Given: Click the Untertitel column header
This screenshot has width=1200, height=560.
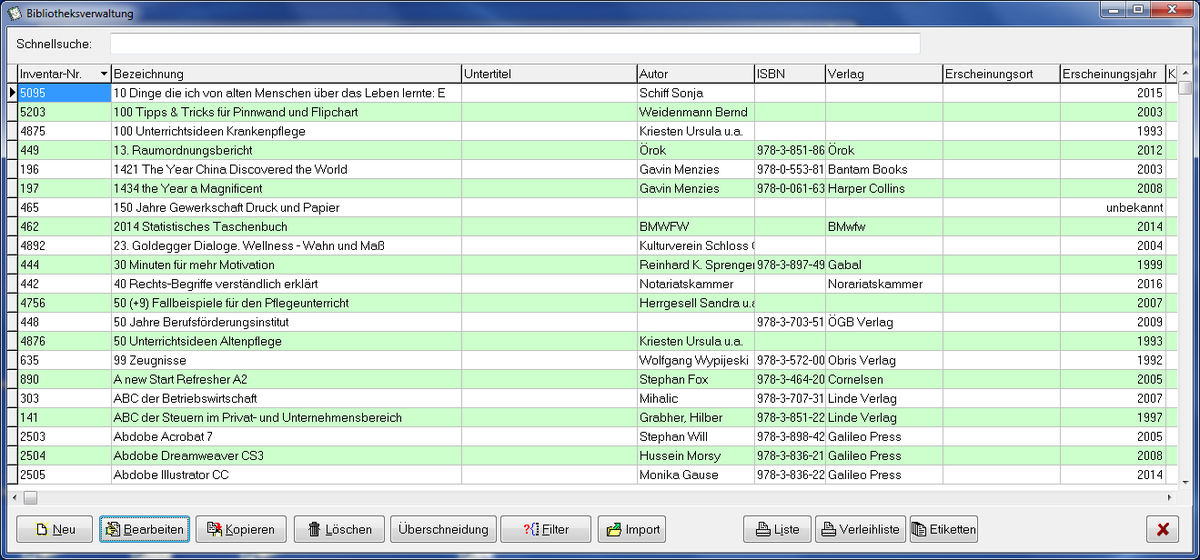Looking at the screenshot, I should pos(549,74).
